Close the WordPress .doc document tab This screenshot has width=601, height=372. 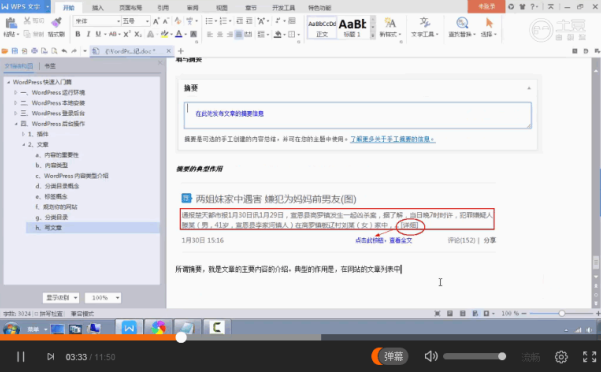pos(169,51)
